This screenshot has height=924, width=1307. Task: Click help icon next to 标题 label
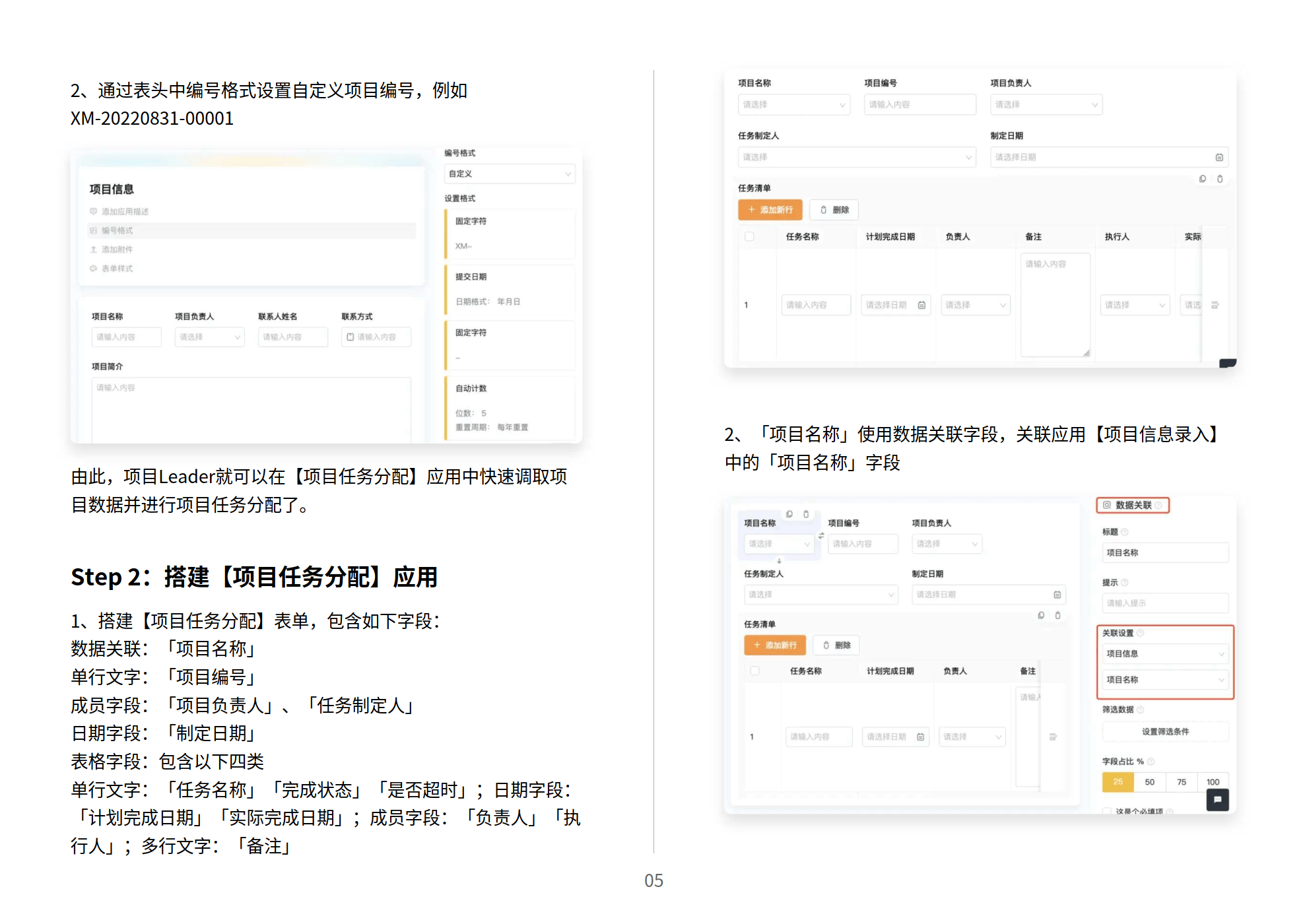pos(1125,532)
